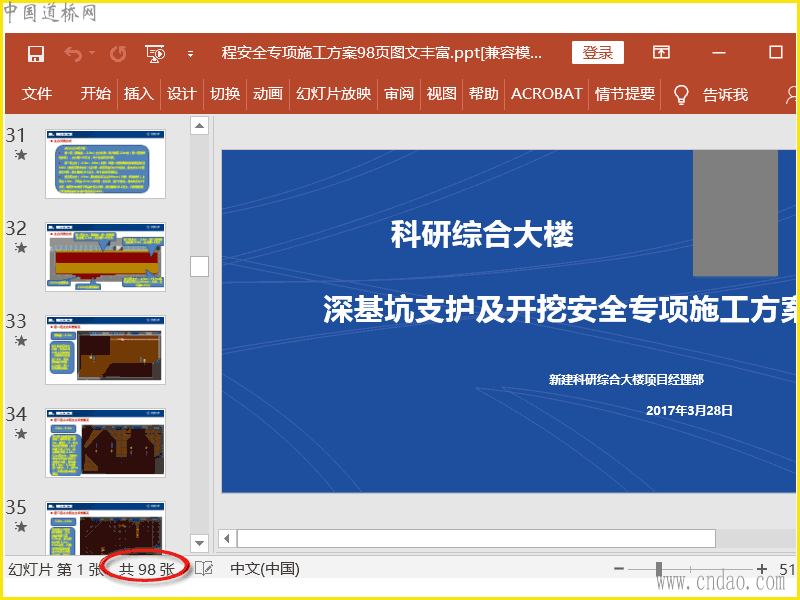Screen dimensions: 800x600
Task: Click 新建科研综合大楼项目经理部 text on slide
Action: [x=626, y=380]
